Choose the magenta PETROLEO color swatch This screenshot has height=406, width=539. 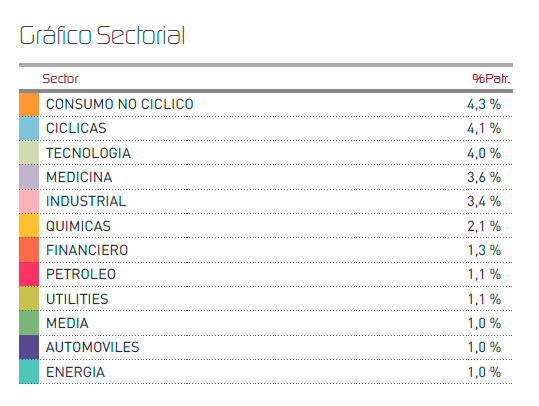tap(29, 274)
